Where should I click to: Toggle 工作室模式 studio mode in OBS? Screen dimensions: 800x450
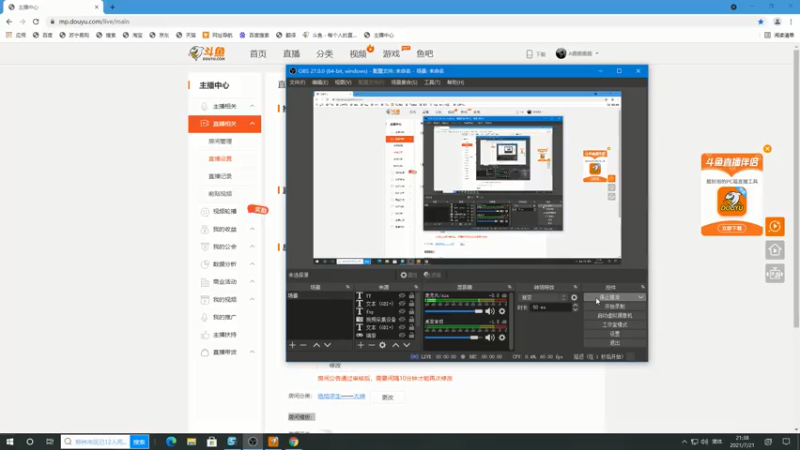[614, 324]
